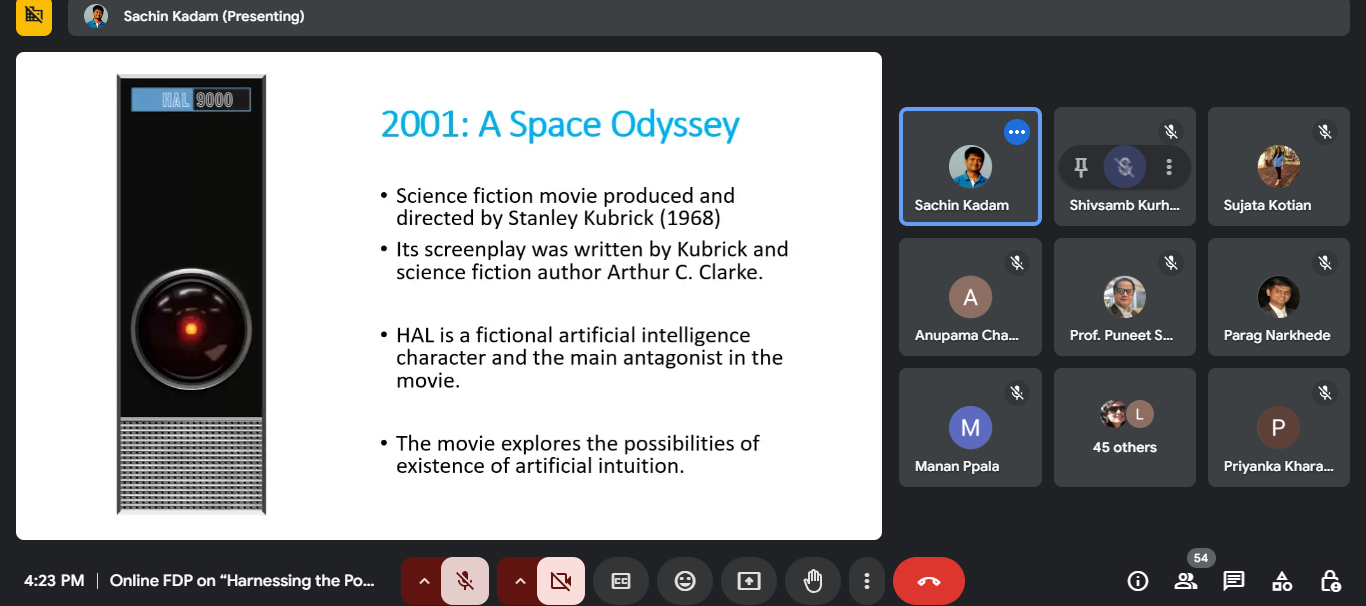This screenshot has height=606, width=1366.
Task: Show the people list with 54 participants
Action: 1186,581
